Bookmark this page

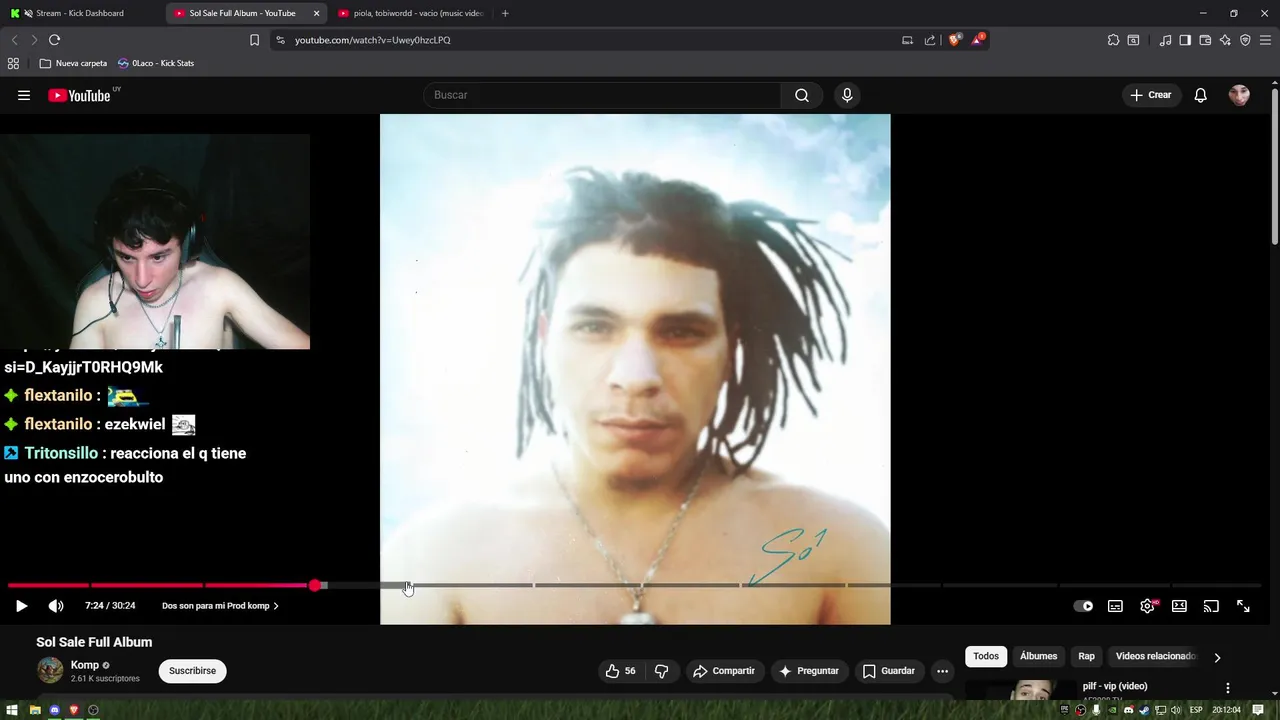click(254, 40)
